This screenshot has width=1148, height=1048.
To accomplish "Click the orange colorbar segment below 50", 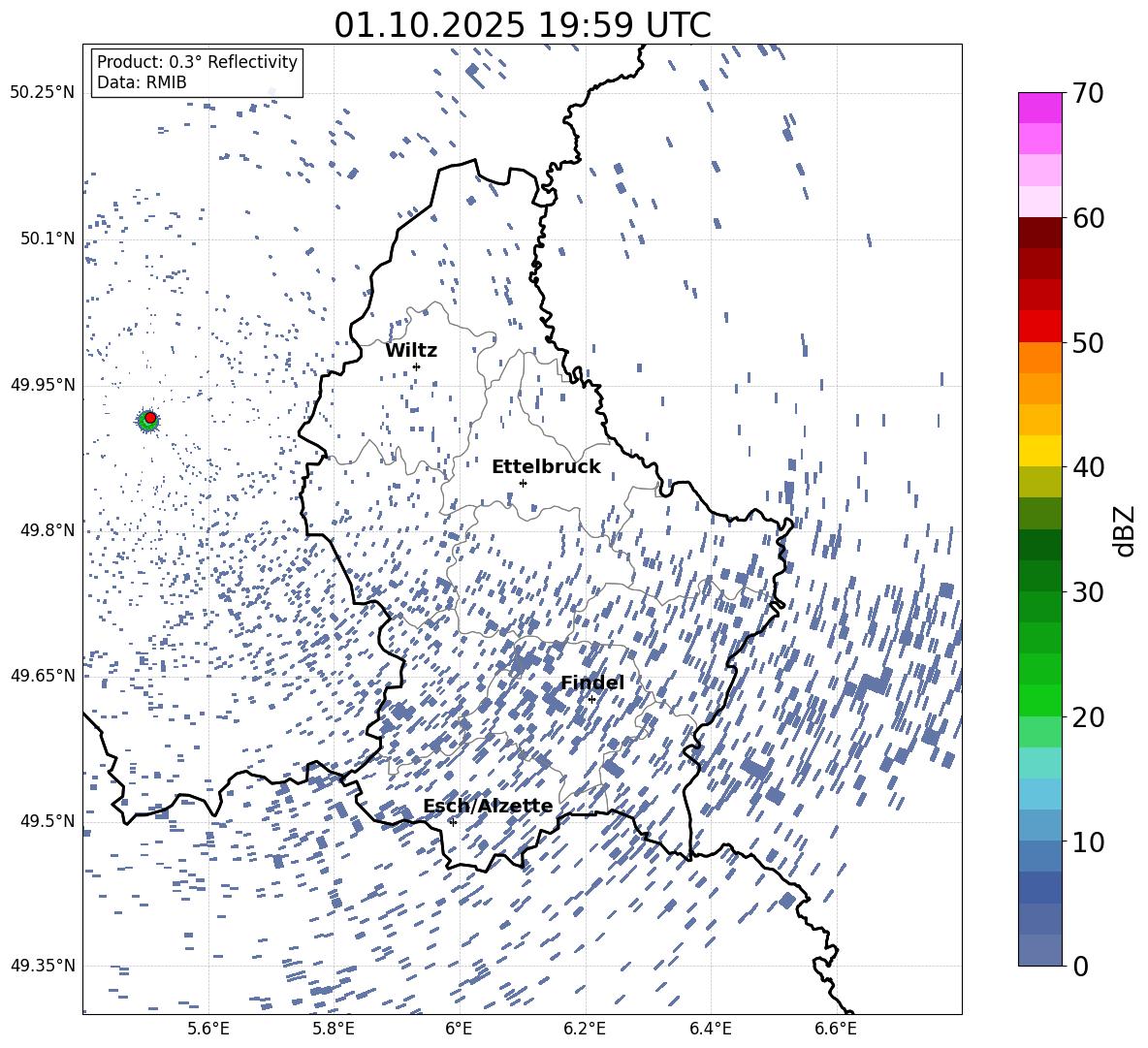I will pyautogui.click(x=1040, y=358).
